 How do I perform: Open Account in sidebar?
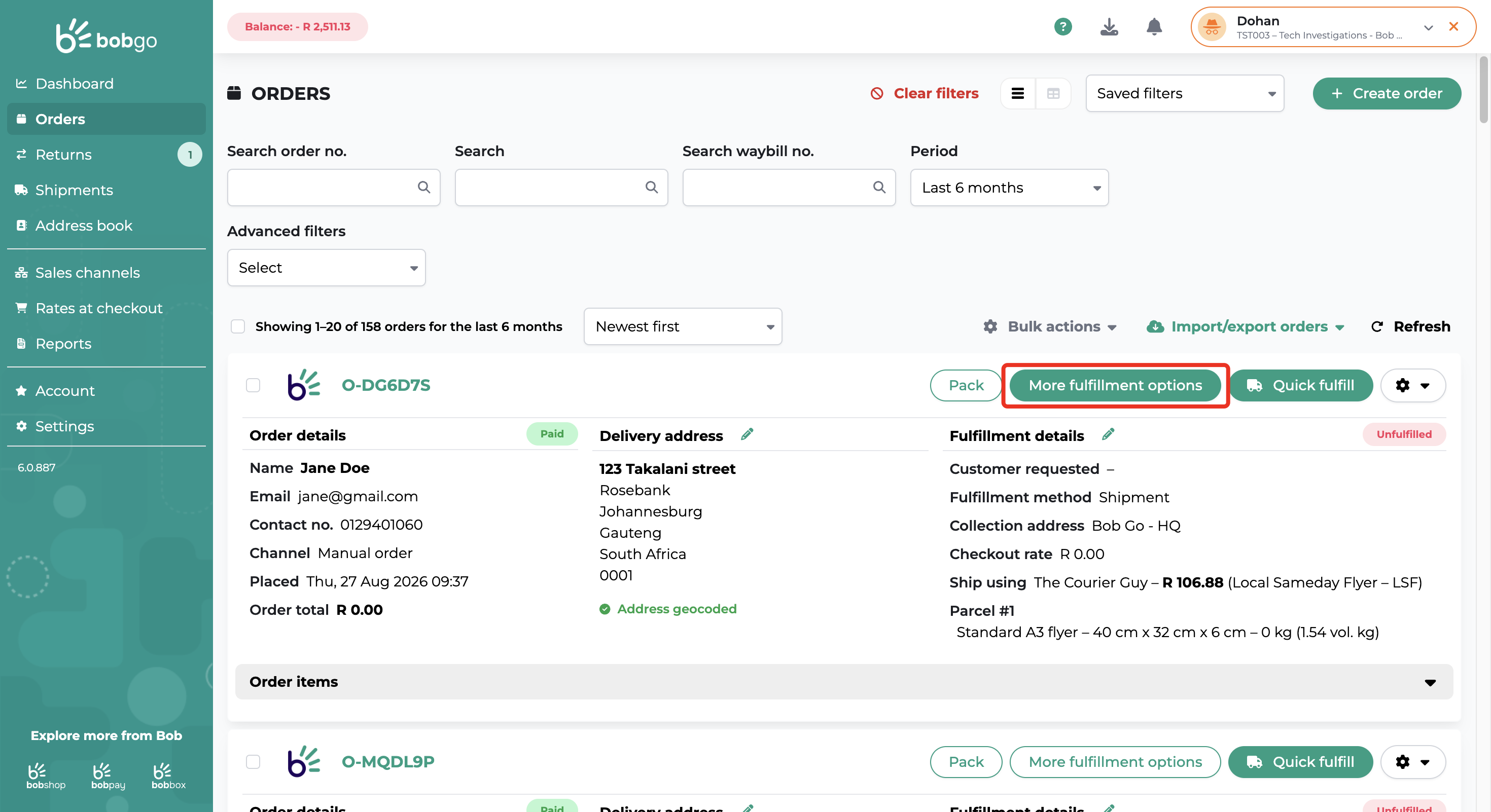pyautogui.click(x=106, y=391)
